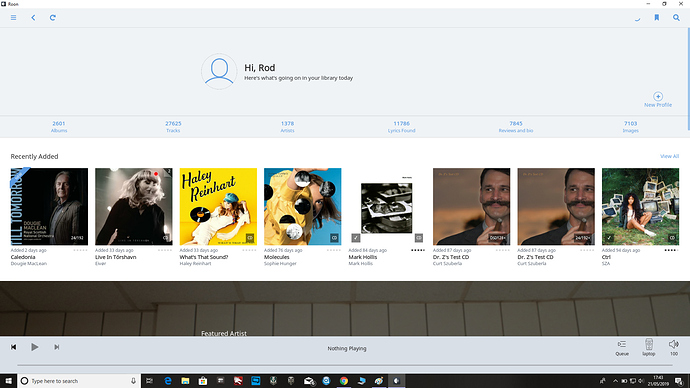Click CD format badge on What's That Sound? cover
Viewport: 690px width, 388px height.
click(250, 238)
